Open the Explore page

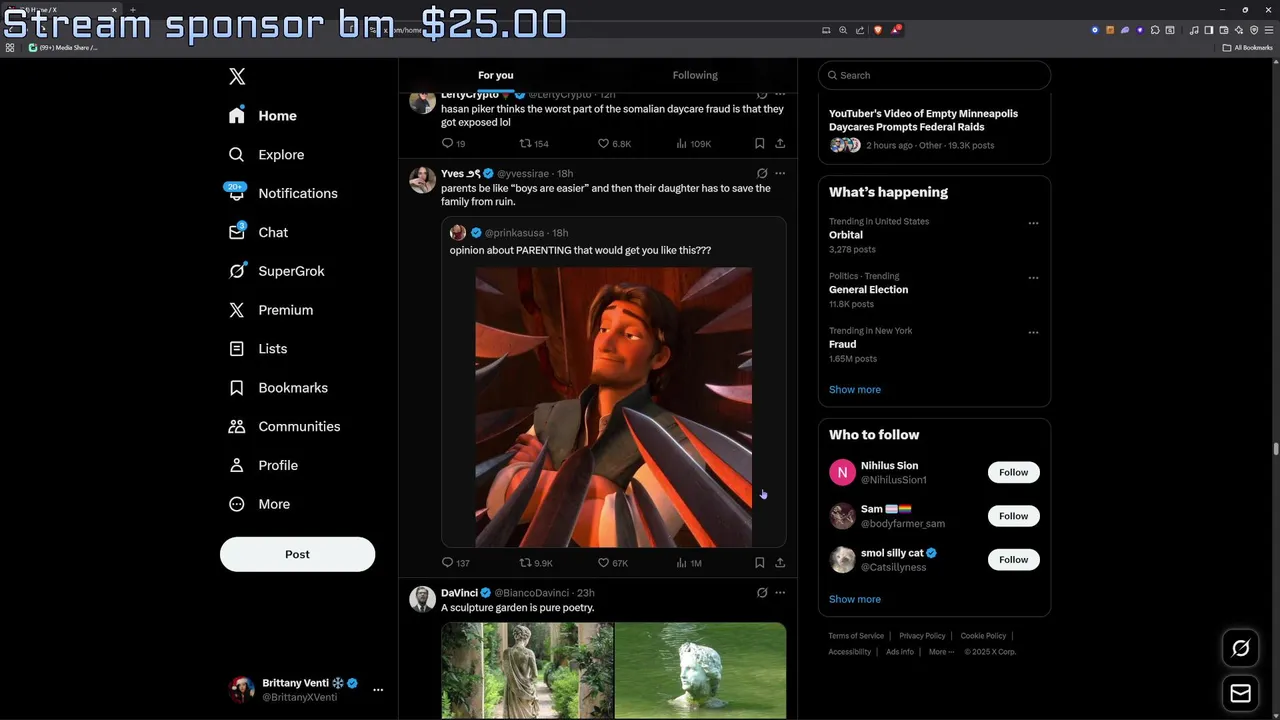coord(266,155)
